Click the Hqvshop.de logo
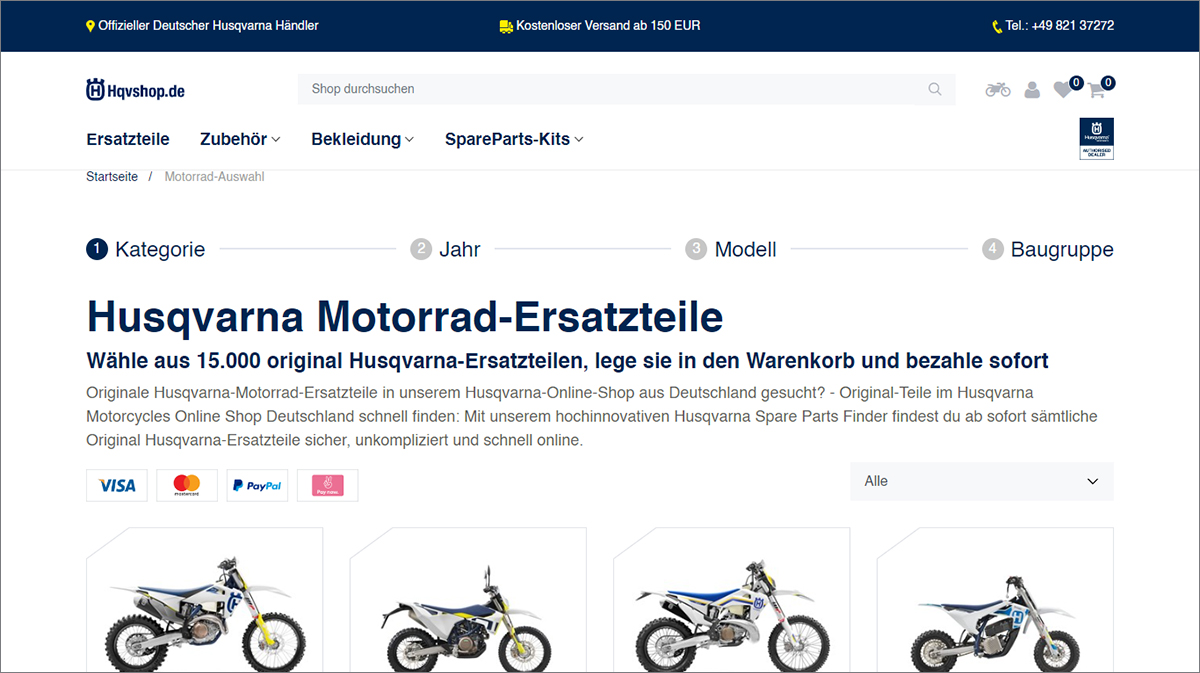Viewport: 1200px width, 673px height. [135, 90]
